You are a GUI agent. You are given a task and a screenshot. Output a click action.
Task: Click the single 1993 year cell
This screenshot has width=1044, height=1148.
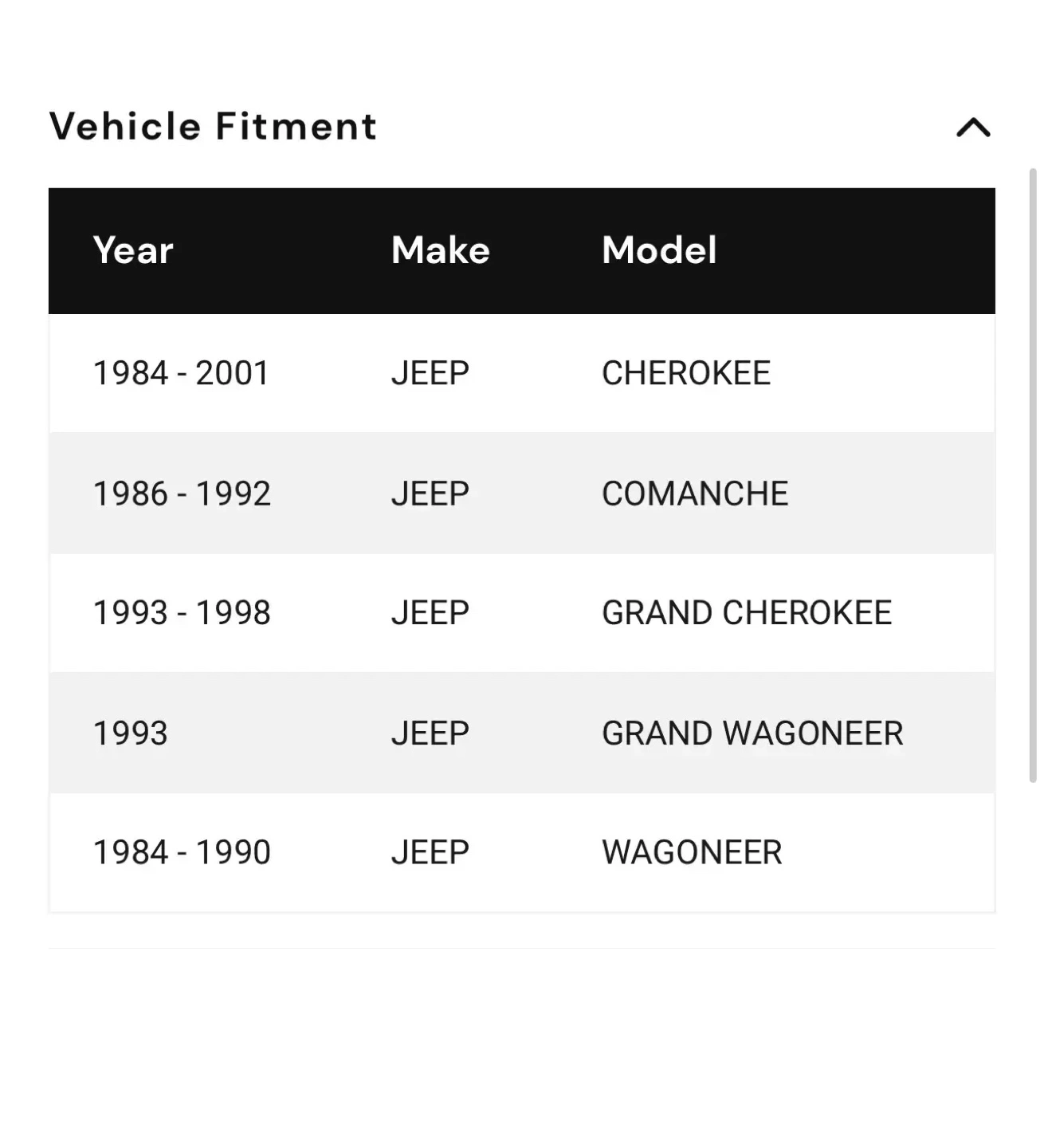click(131, 733)
